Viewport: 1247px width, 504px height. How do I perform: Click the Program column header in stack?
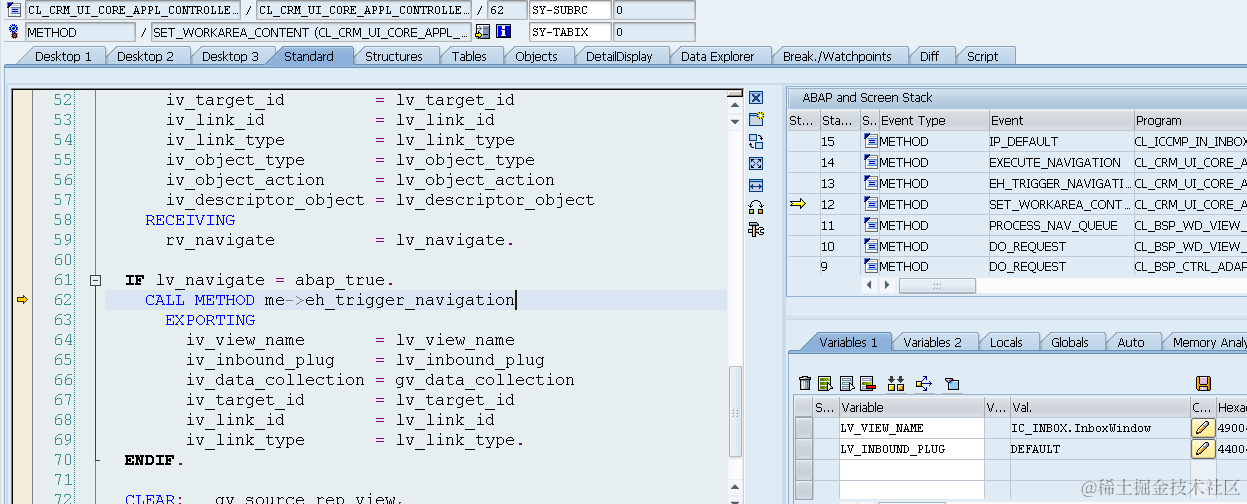[x=1190, y=120]
